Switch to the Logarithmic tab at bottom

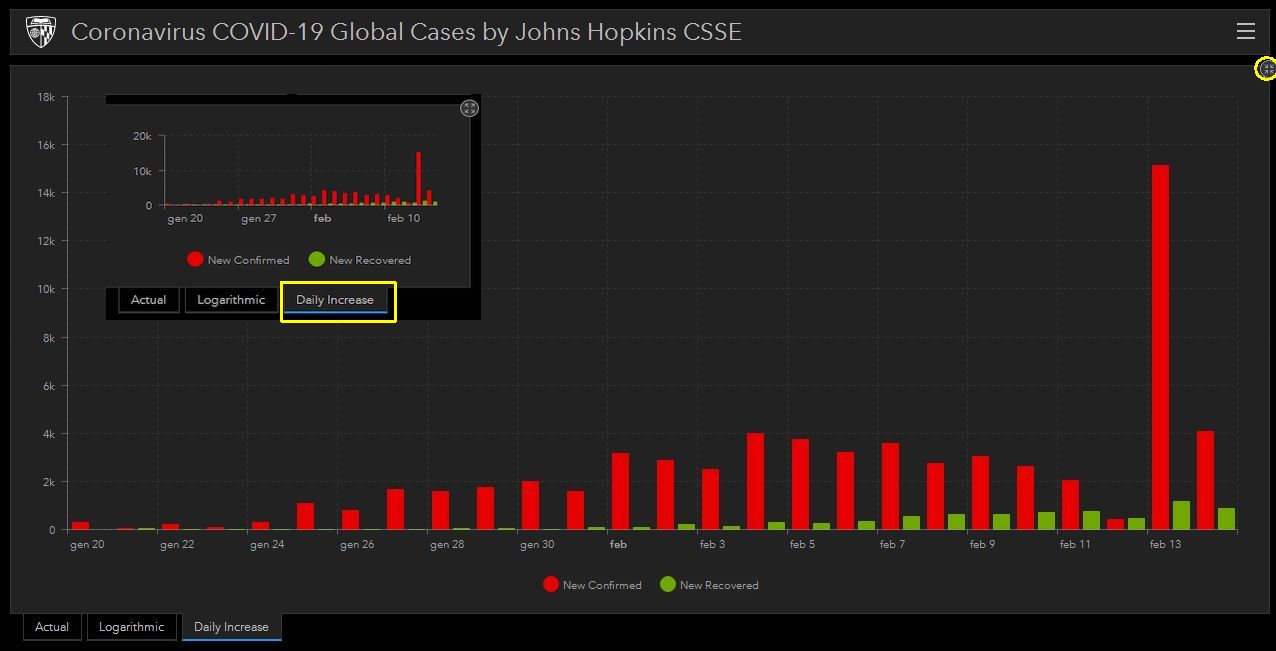(x=131, y=627)
